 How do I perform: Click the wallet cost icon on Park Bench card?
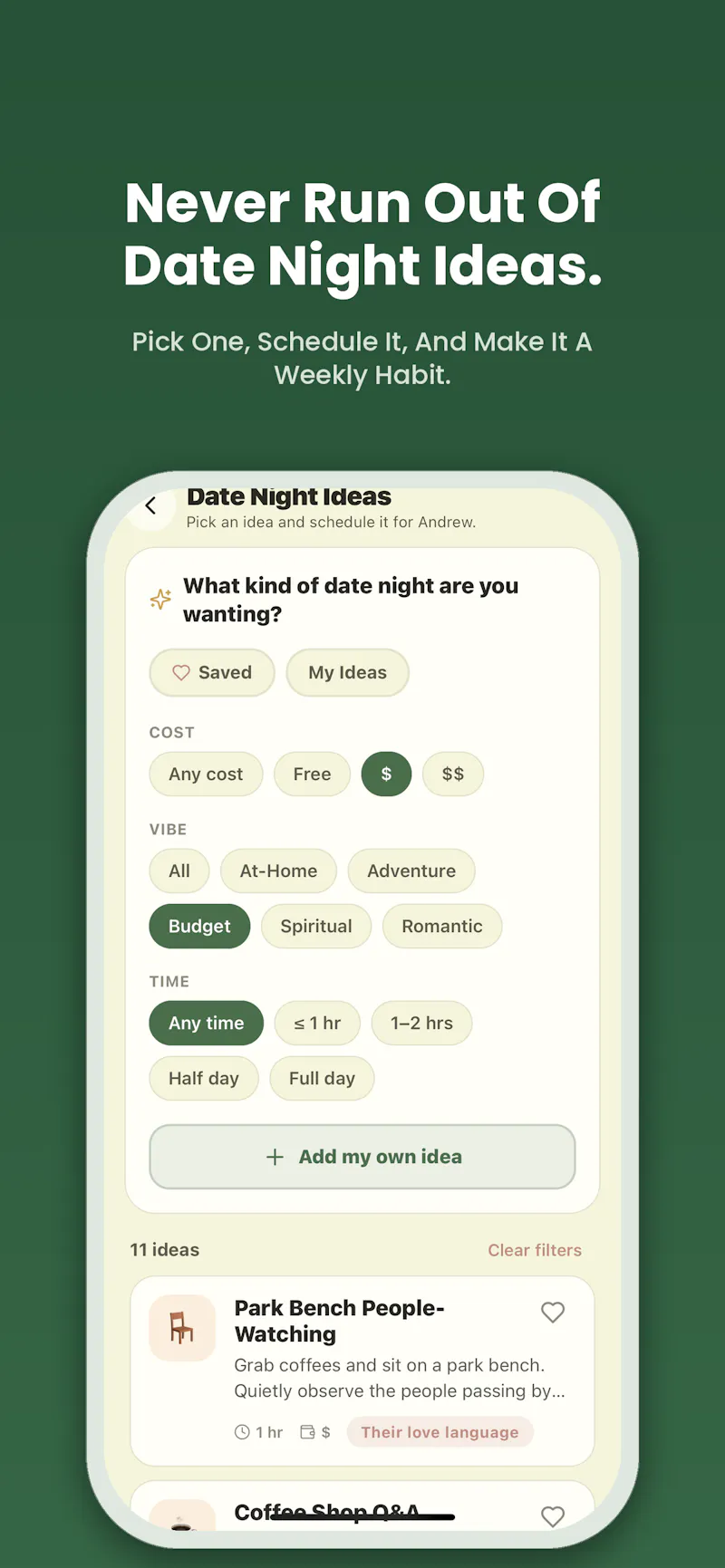308,1432
